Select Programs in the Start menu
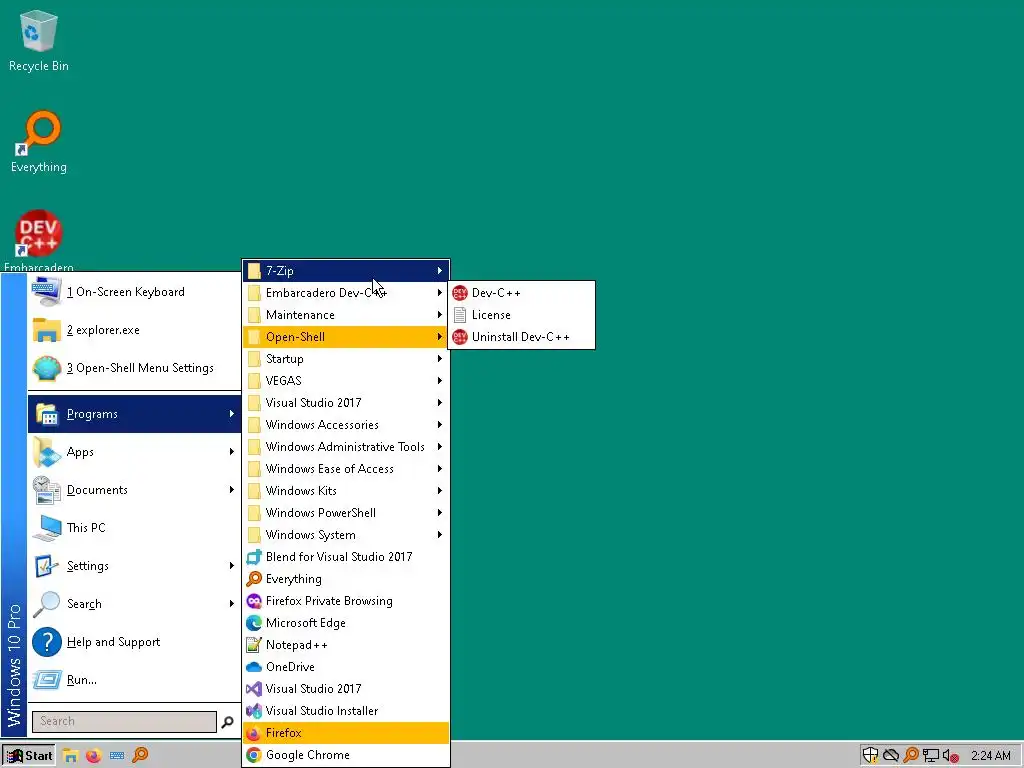1024x768 pixels. pos(135,414)
